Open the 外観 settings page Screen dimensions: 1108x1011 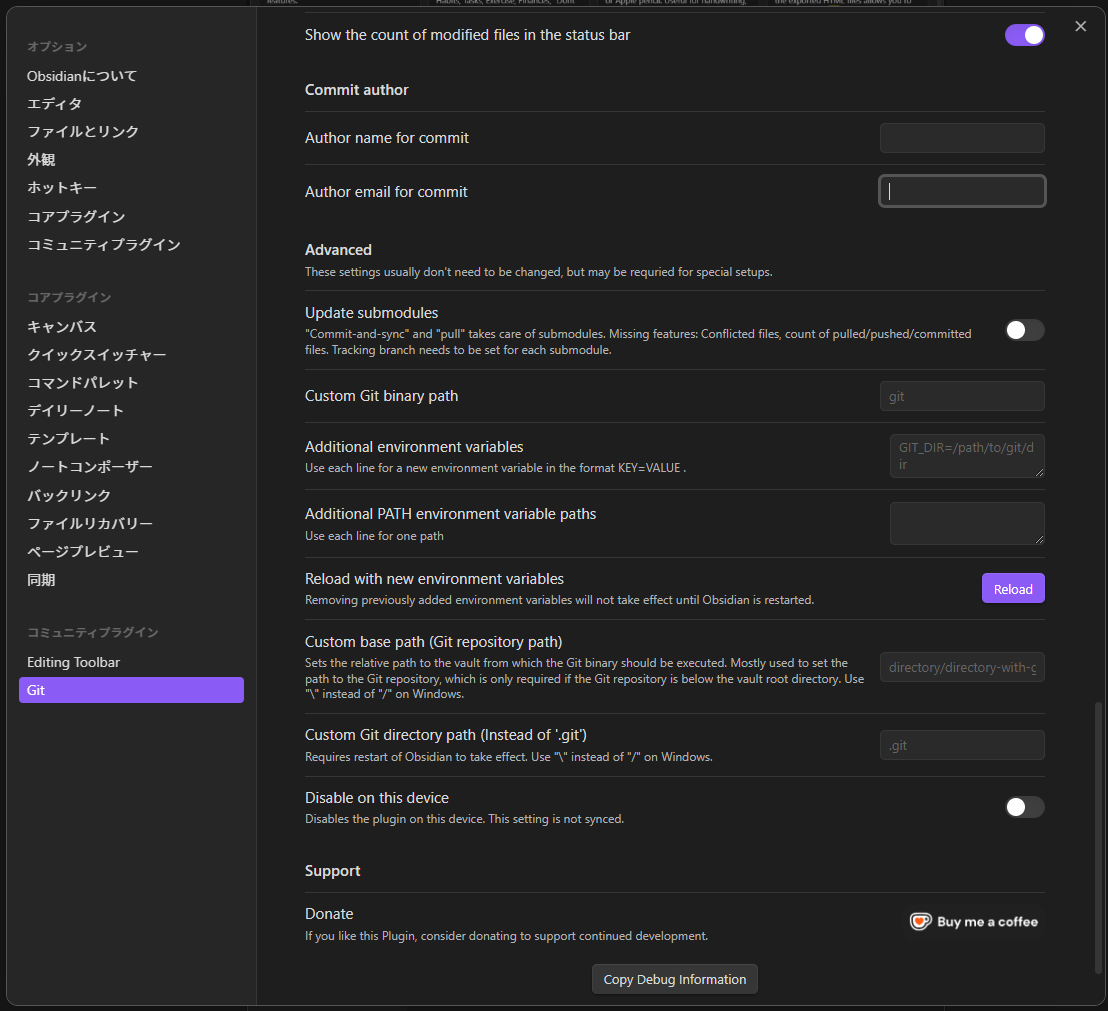41,159
